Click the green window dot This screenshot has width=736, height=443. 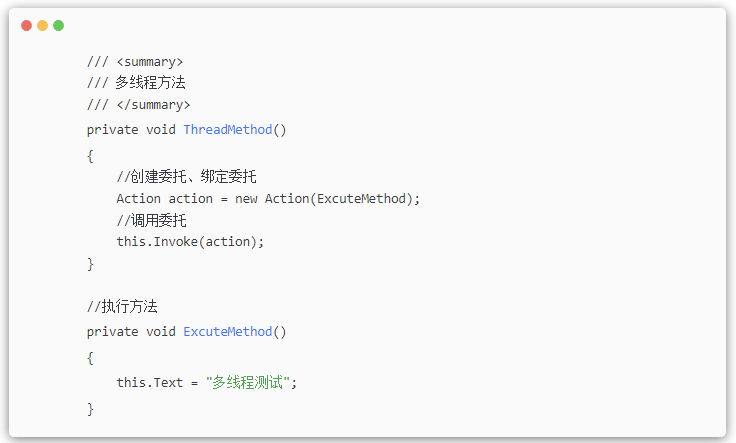(x=58, y=25)
